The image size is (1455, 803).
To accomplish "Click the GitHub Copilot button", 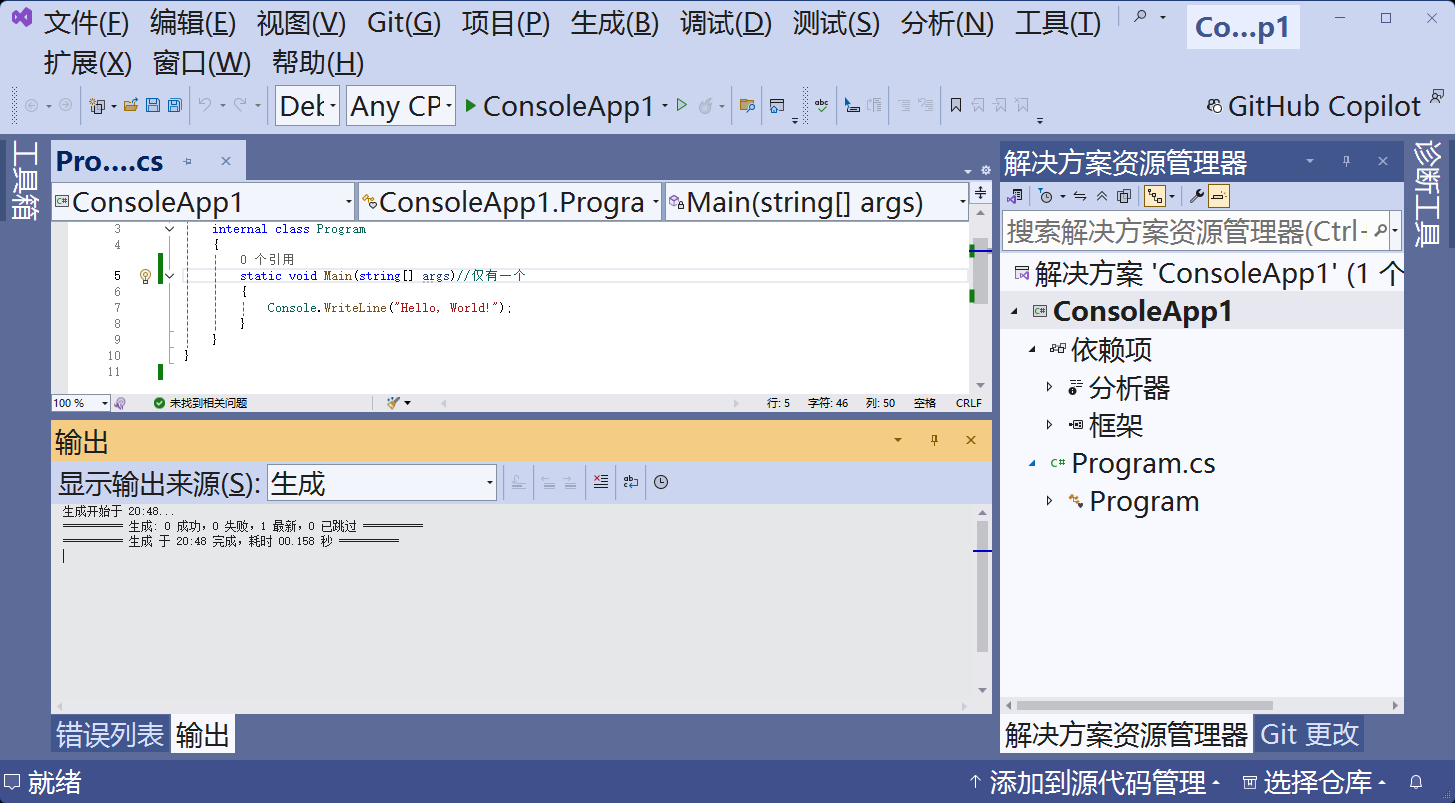I will tap(1314, 106).
